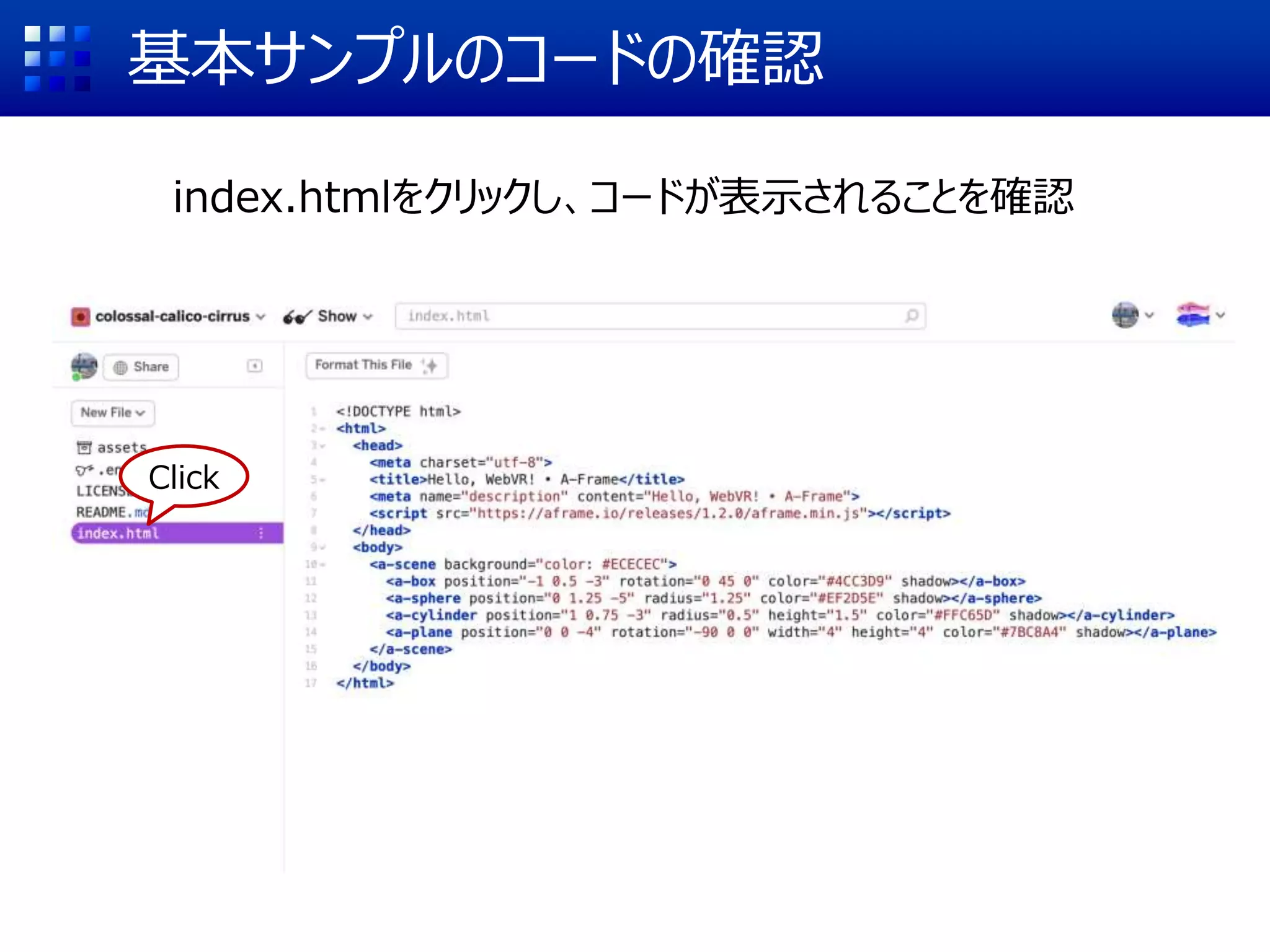Select the .env file
This screenshot has height=952, width=1270.
point(99,470)
